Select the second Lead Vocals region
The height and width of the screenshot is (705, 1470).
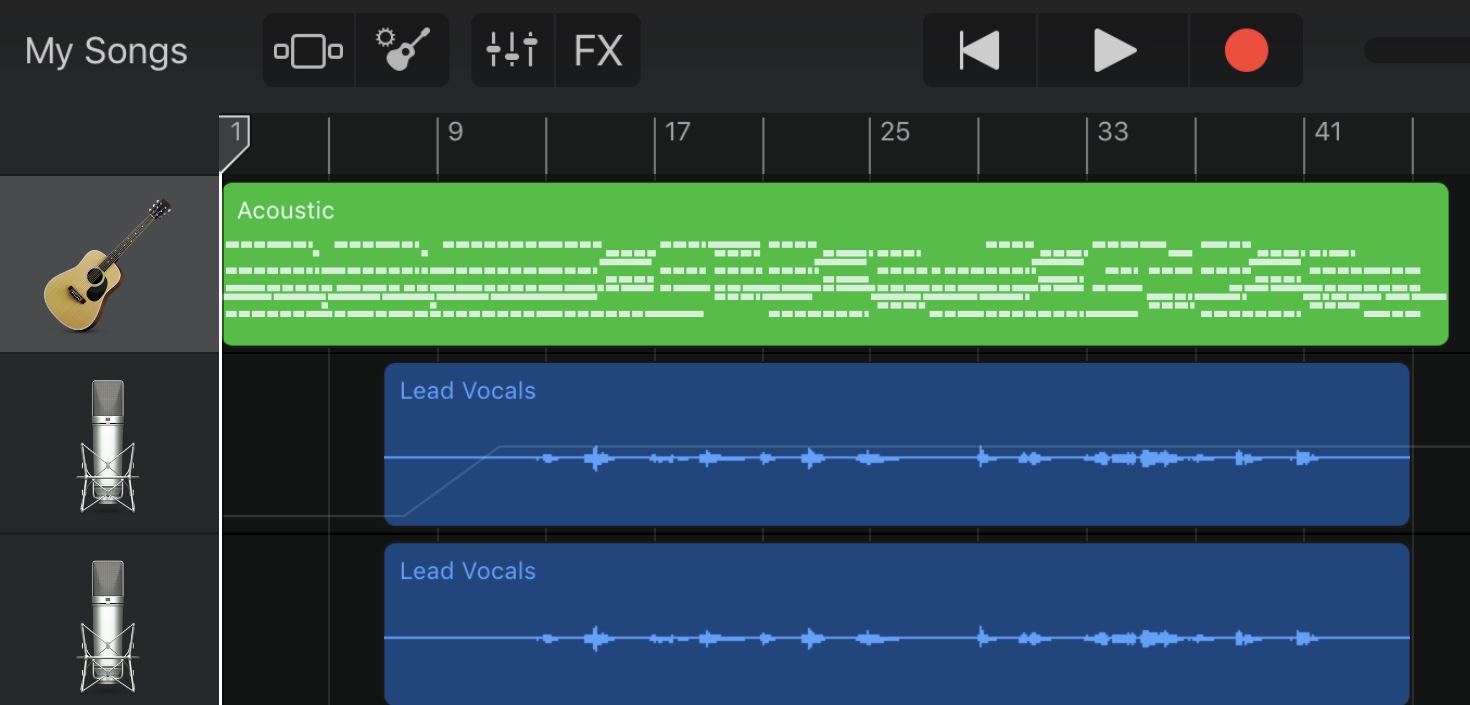[897, 624]
